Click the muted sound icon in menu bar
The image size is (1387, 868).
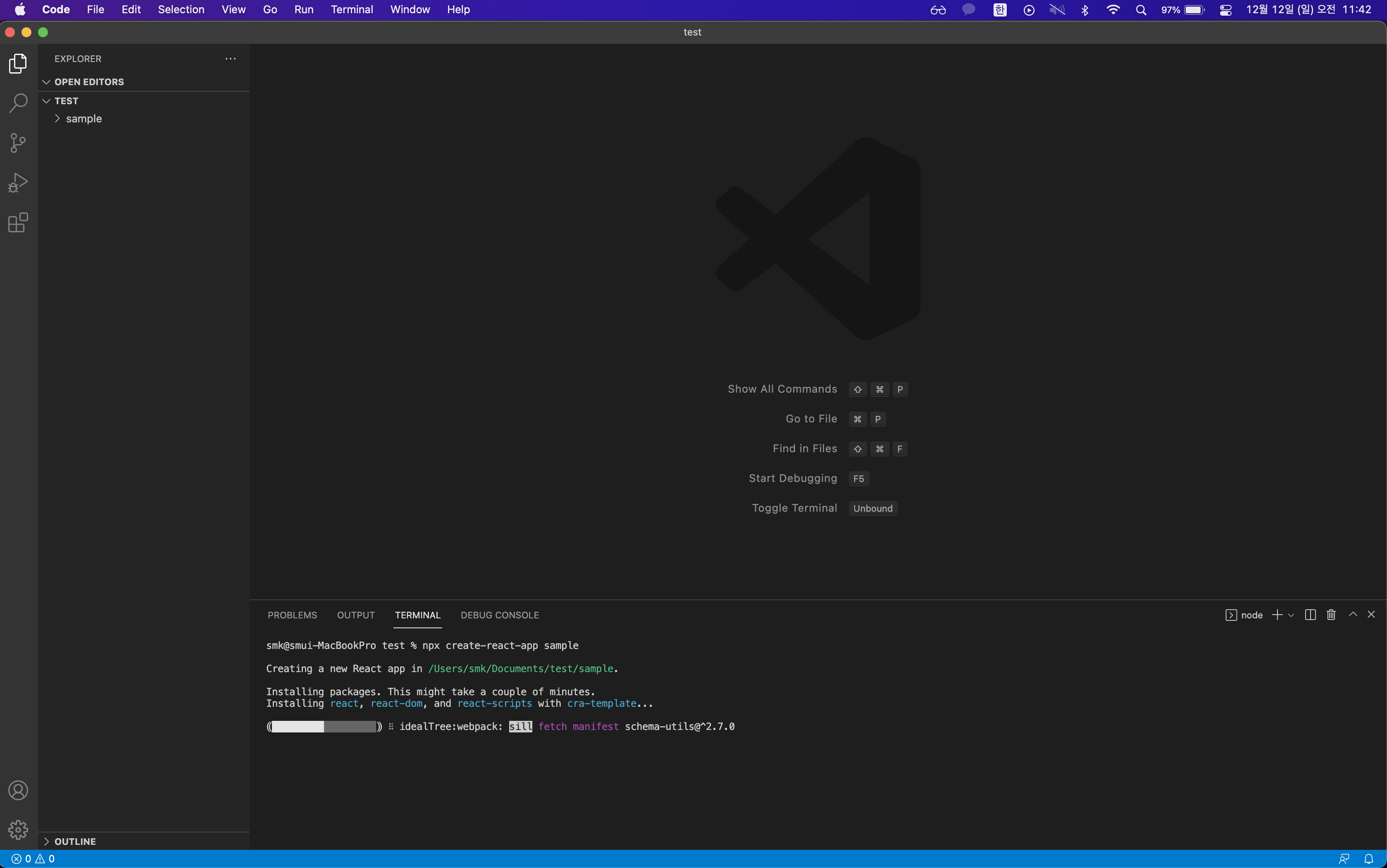(x=1057, y=10)
